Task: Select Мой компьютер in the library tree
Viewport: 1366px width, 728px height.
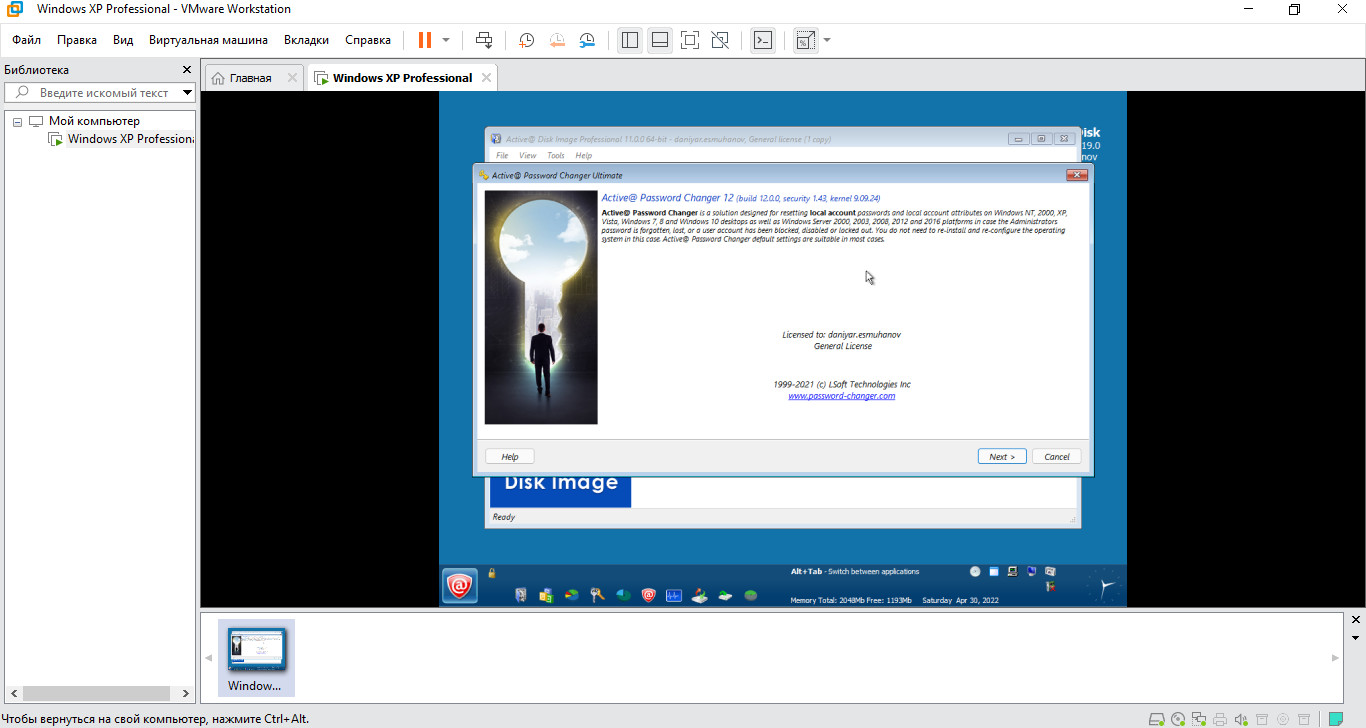Action: tap(95, 121)
